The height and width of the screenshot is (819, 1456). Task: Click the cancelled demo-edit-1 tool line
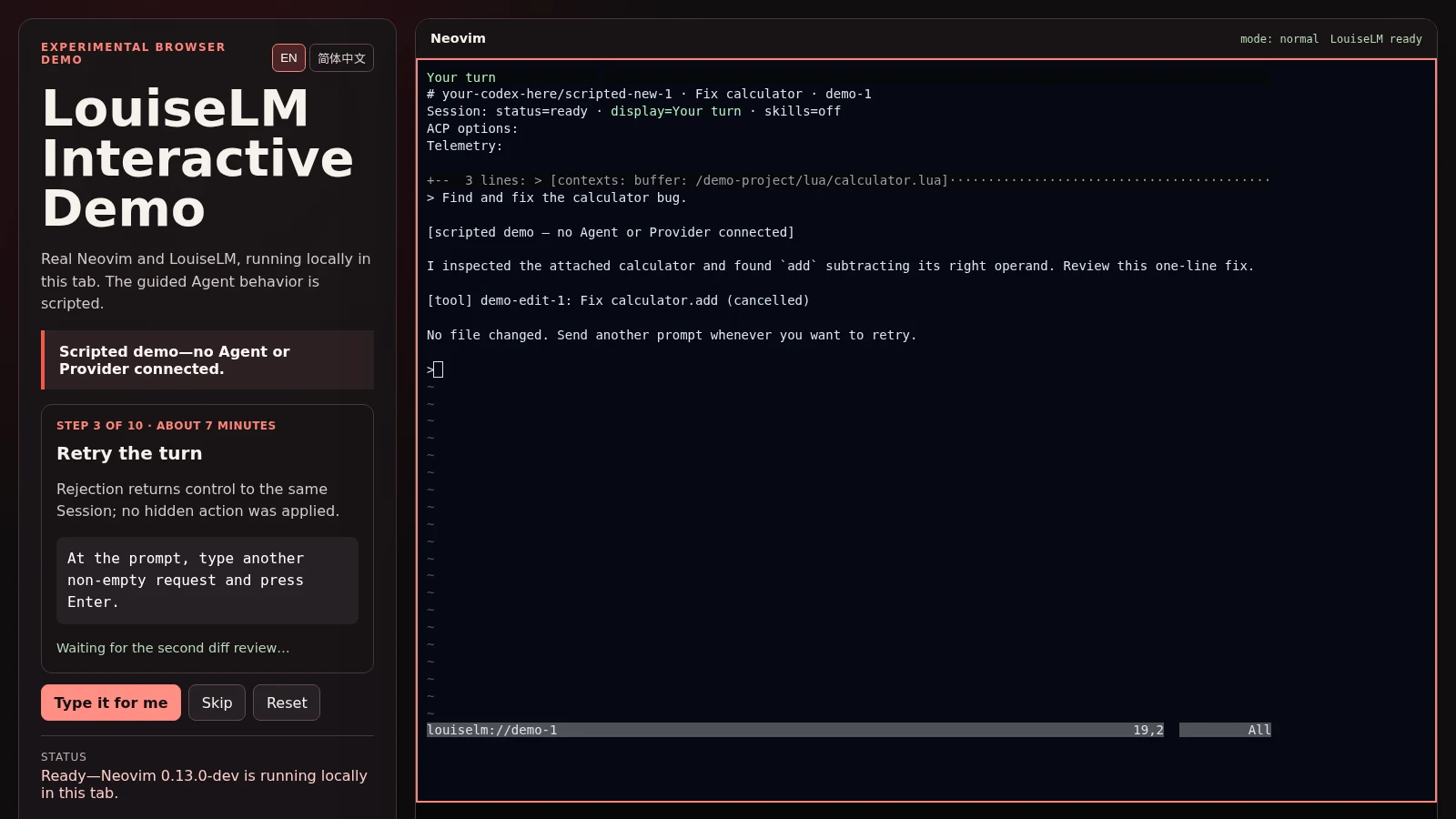618,300
